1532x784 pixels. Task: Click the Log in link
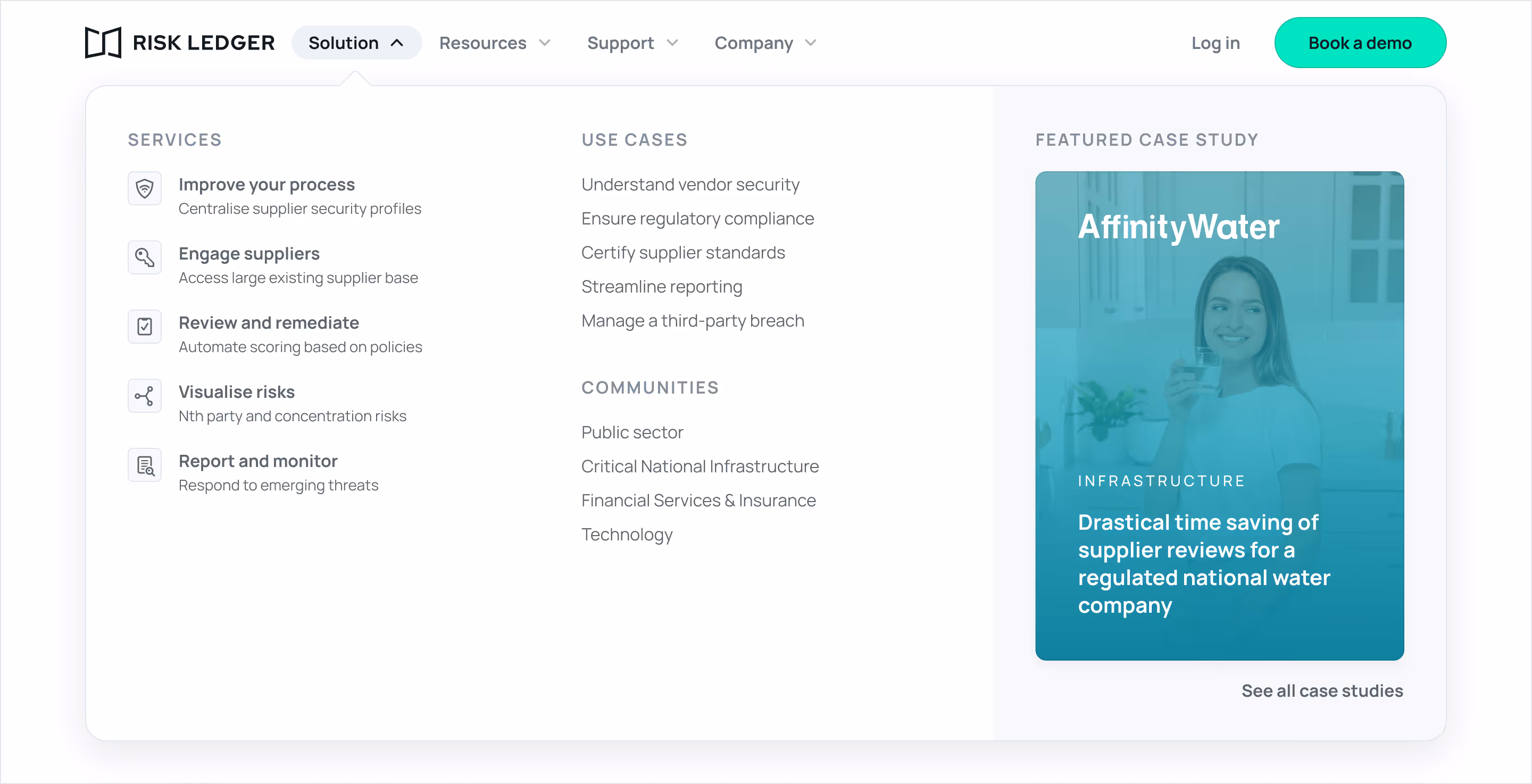point(1215,43)
